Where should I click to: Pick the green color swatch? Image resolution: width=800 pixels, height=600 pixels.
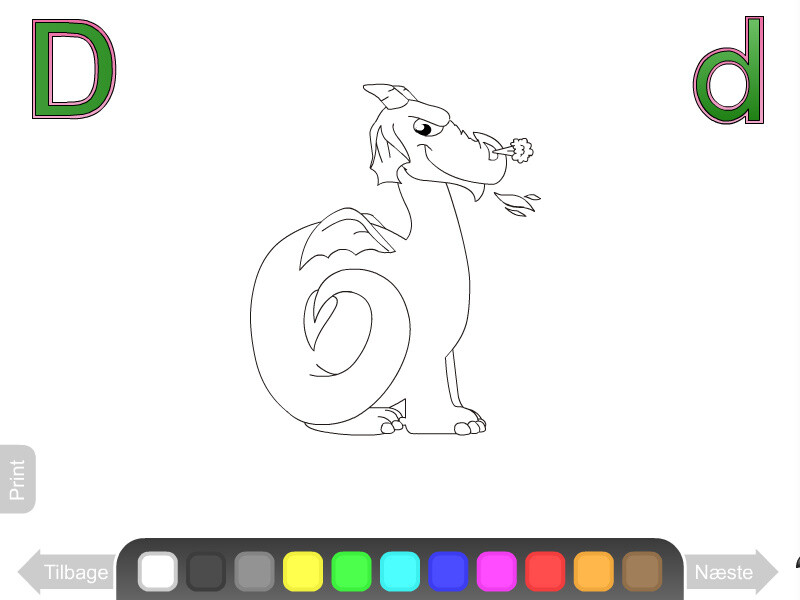click(x=352, y=571)
